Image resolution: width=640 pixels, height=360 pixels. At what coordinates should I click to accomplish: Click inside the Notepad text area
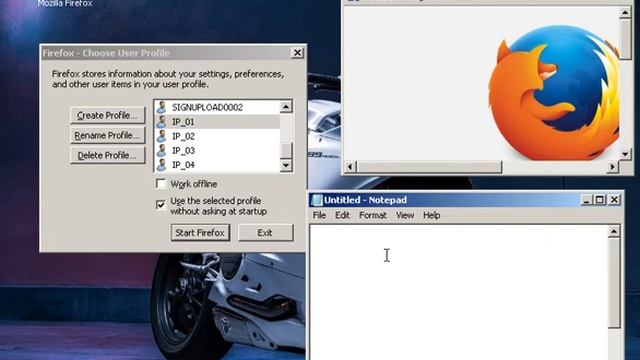(x=458, y=292)
